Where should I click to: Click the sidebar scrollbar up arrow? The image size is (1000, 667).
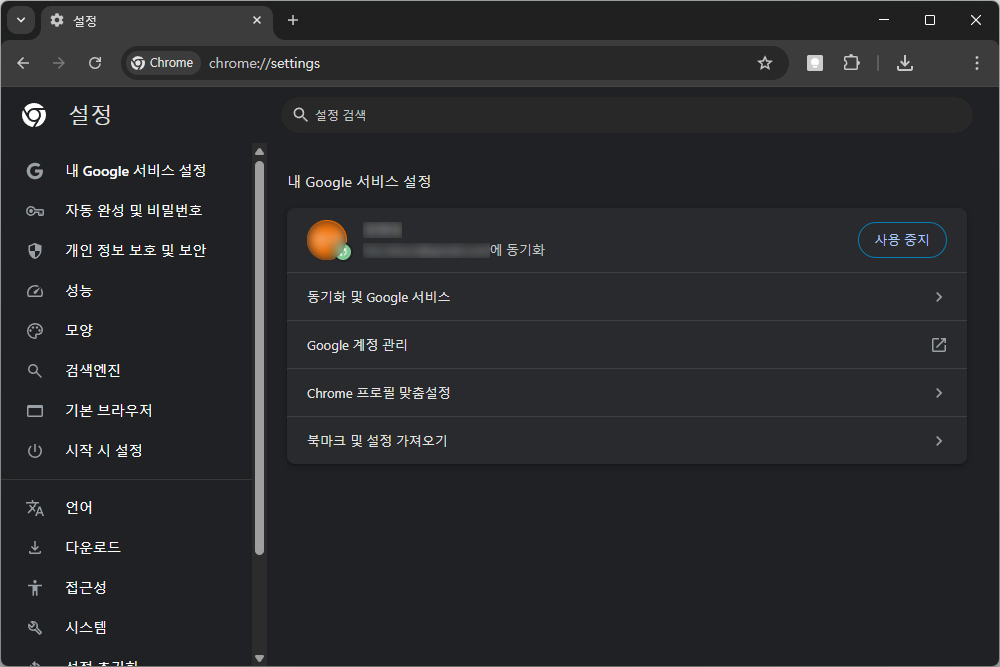tap(260, 152)
